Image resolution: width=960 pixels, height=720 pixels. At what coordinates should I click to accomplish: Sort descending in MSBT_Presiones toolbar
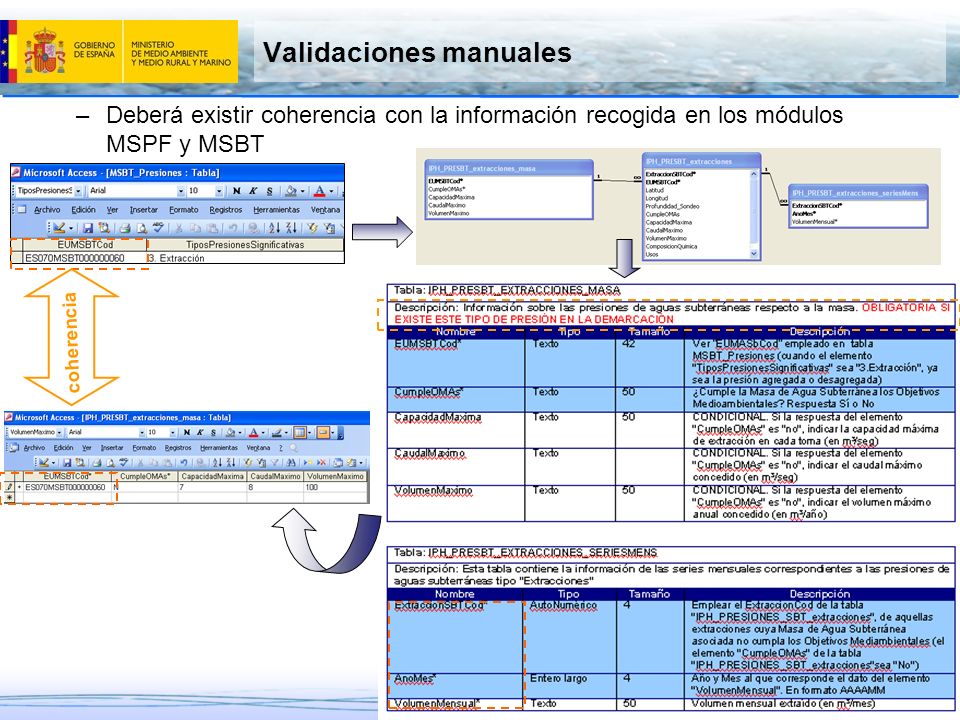point(291,228)
